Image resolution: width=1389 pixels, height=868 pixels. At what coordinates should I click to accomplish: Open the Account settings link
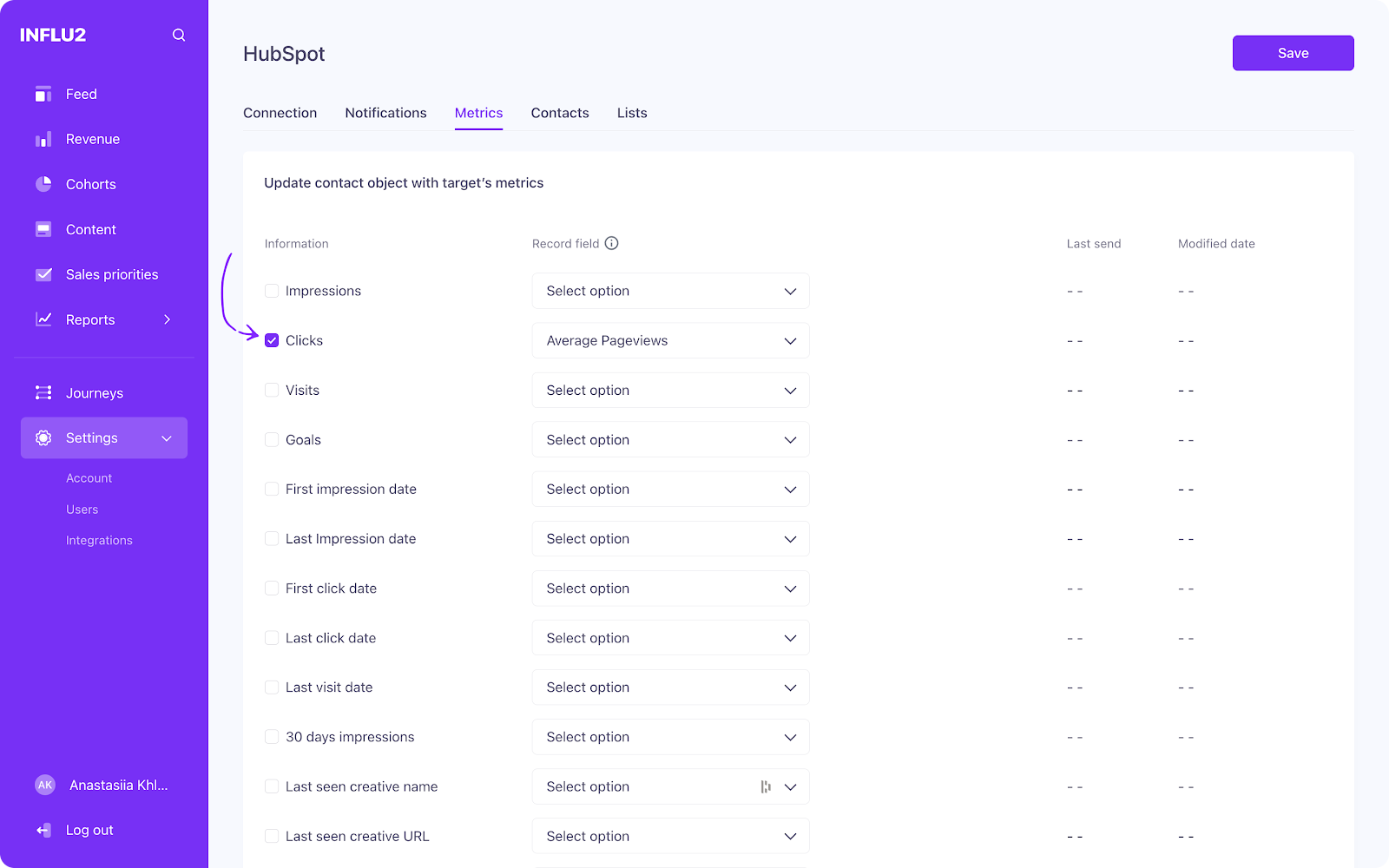coord(89,478)
